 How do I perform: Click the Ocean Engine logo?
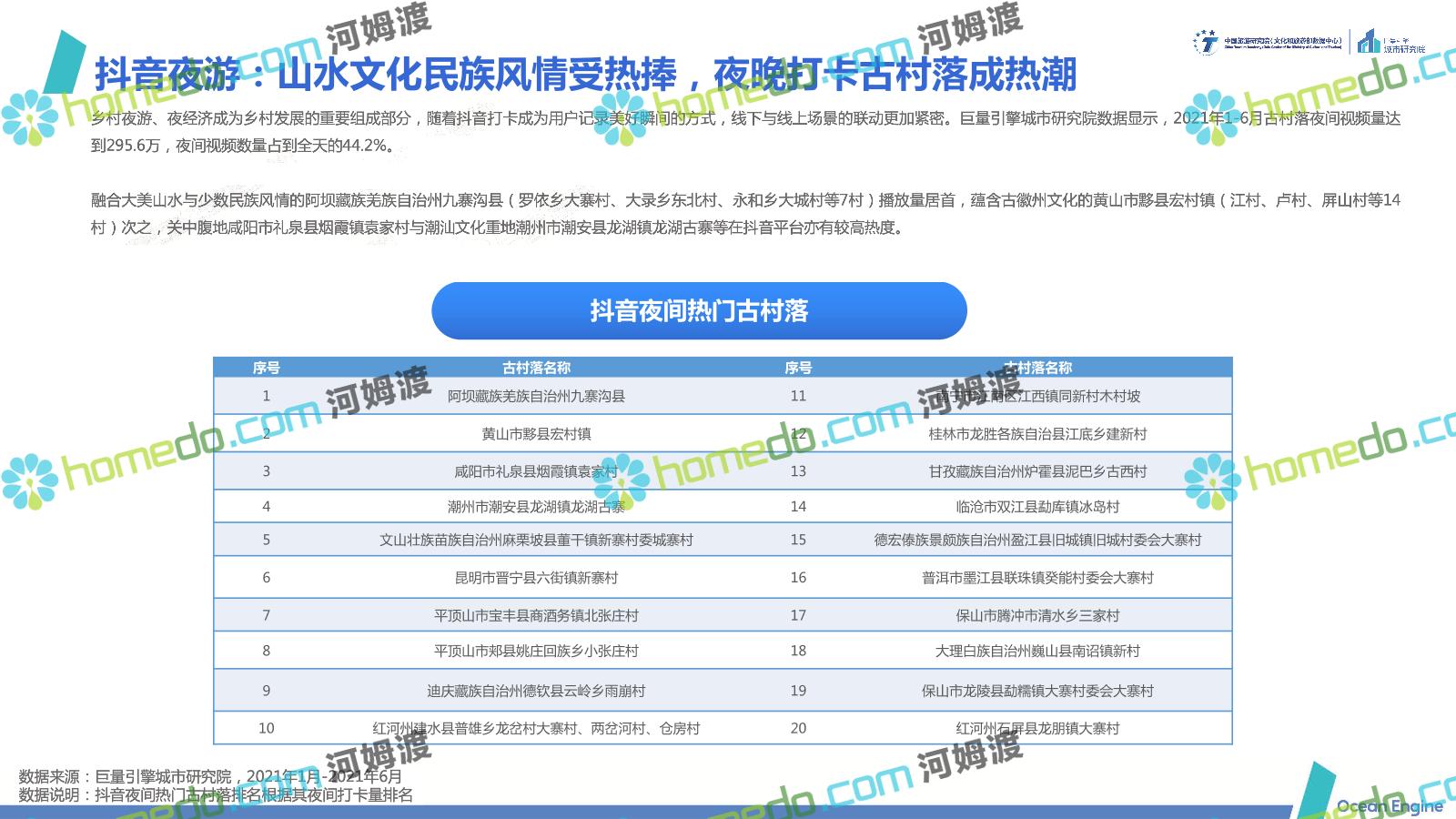1390,806
